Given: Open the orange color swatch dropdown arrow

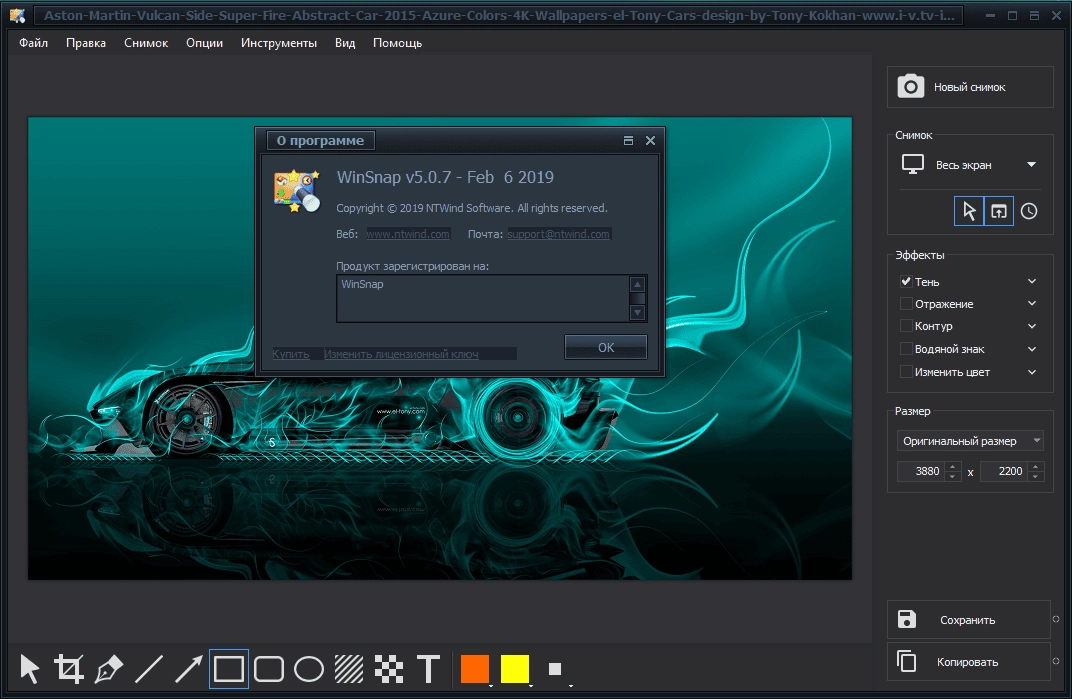Looking at the screenshot, I should coord(491,684).
